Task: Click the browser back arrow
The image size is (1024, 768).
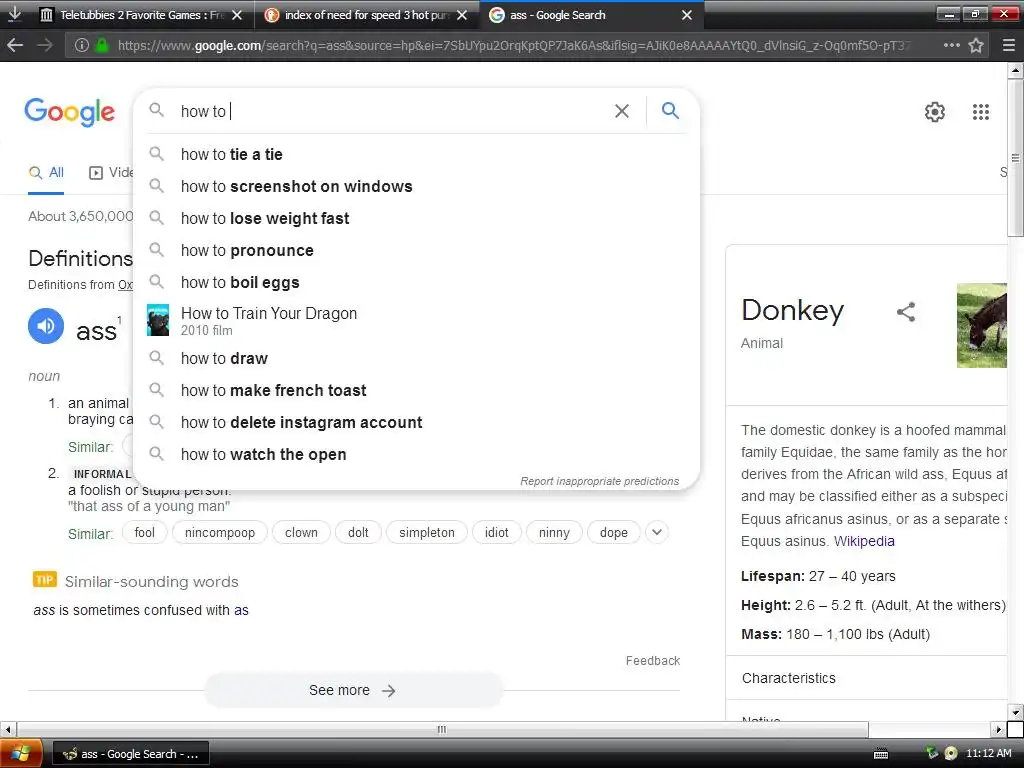Action: coord(15,45)
